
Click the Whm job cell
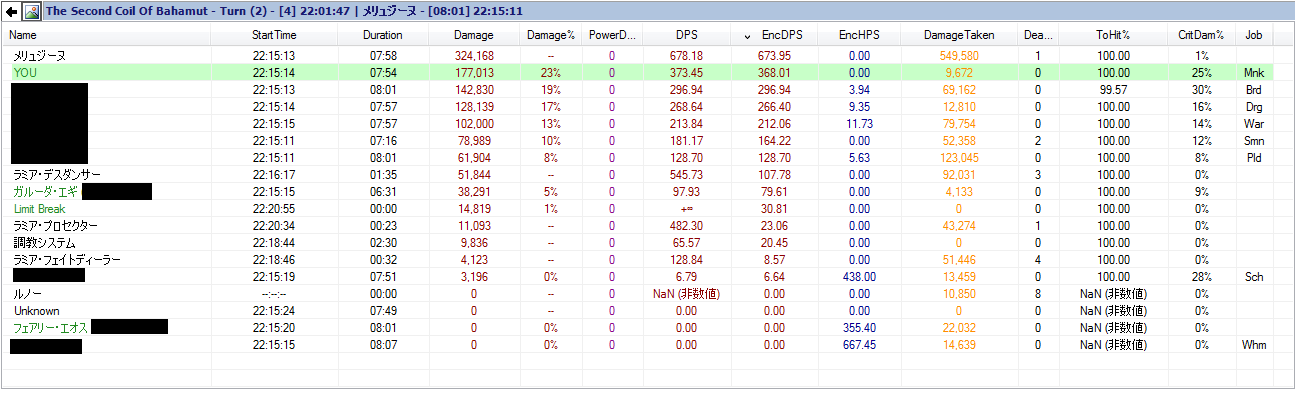pos(1254,344)
